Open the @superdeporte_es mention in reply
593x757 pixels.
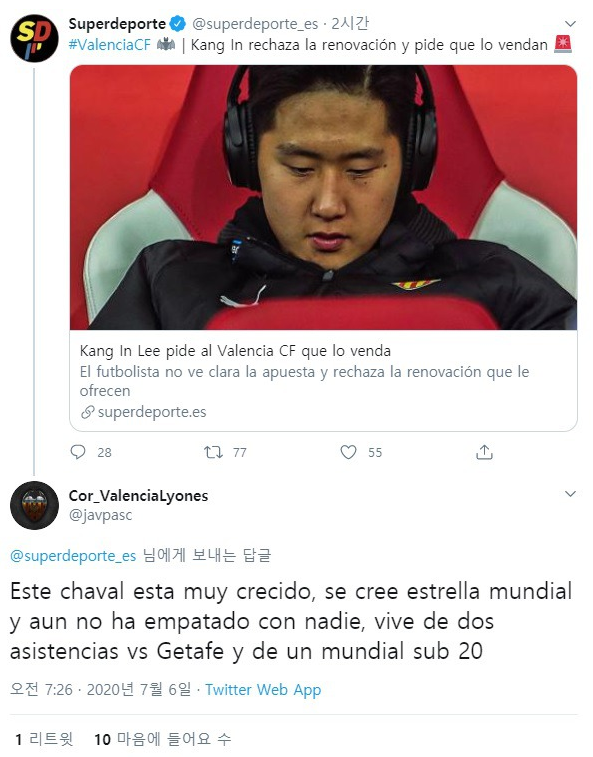73,556
